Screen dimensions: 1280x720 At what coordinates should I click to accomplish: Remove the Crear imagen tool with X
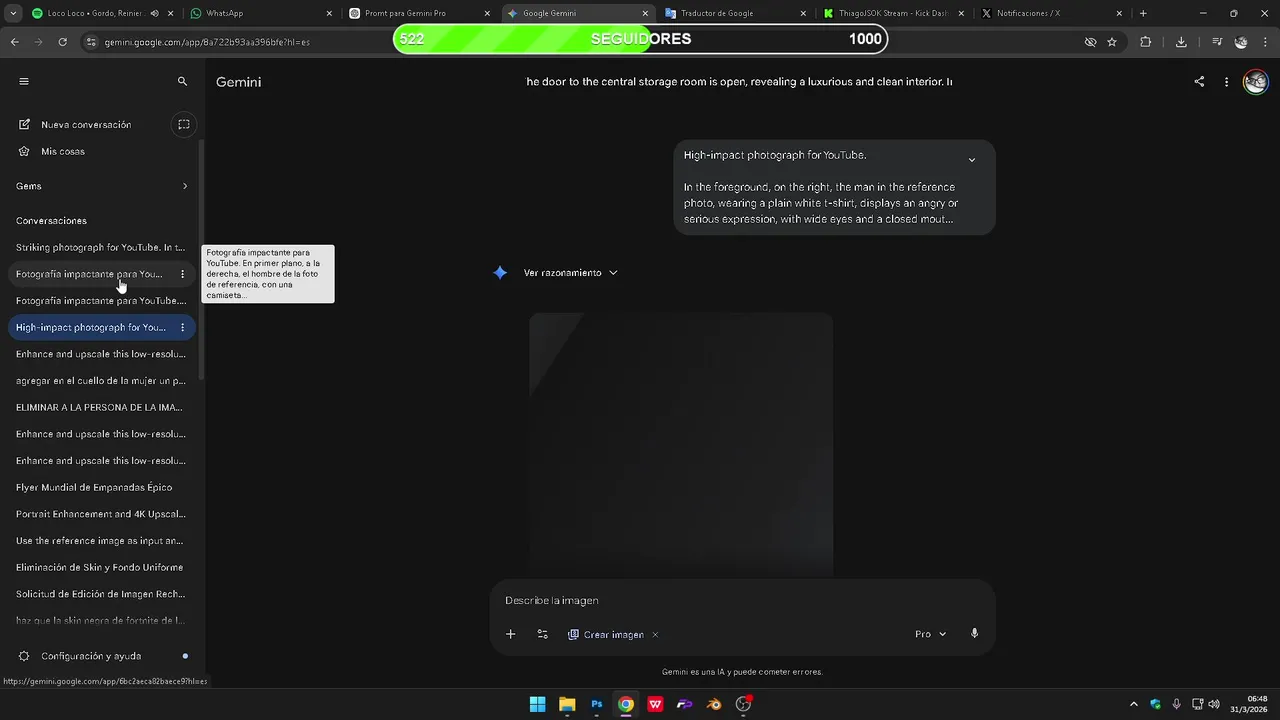(655, 635)
